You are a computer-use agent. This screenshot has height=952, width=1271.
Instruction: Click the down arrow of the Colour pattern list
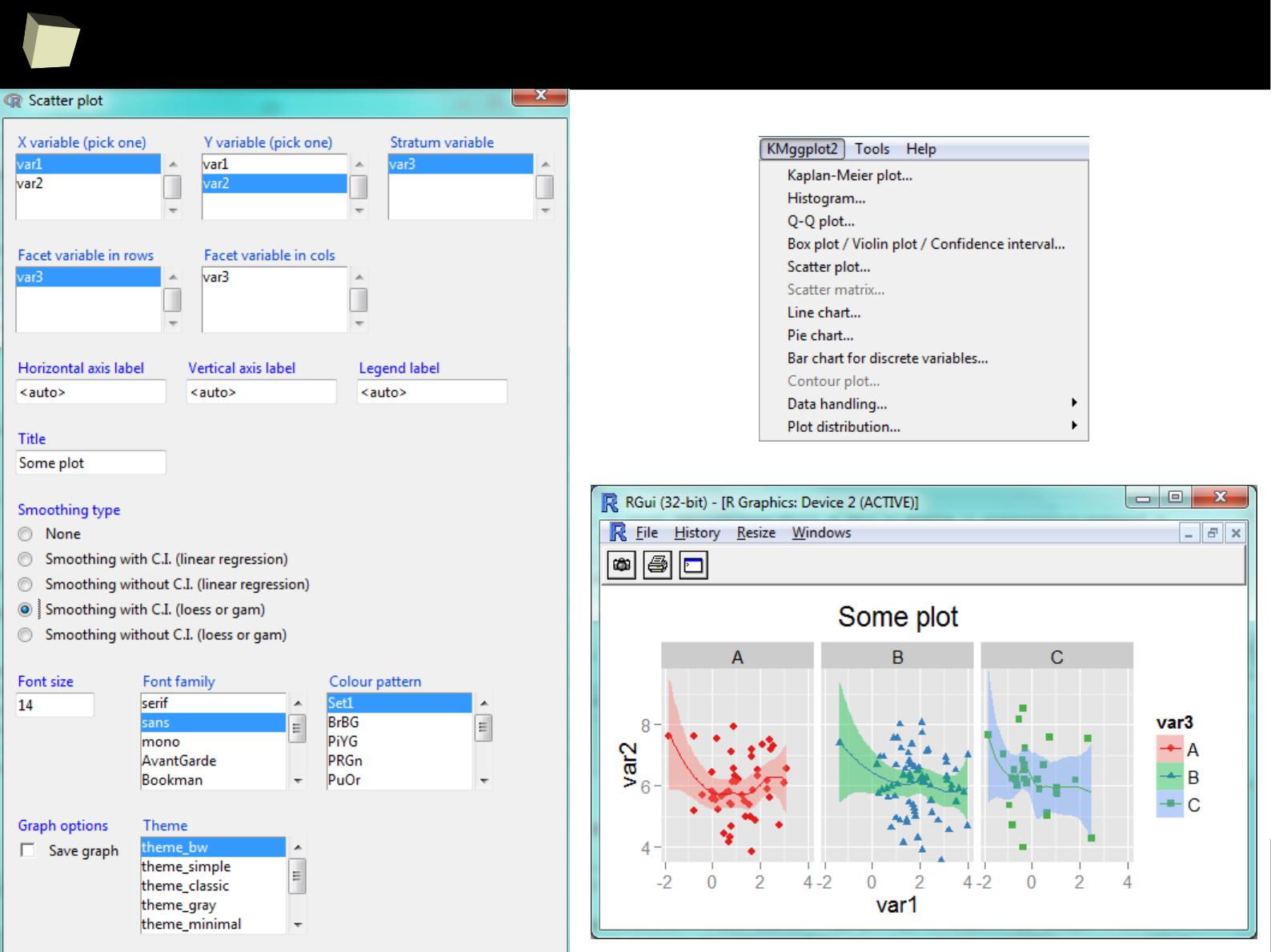tap(483, 781)
